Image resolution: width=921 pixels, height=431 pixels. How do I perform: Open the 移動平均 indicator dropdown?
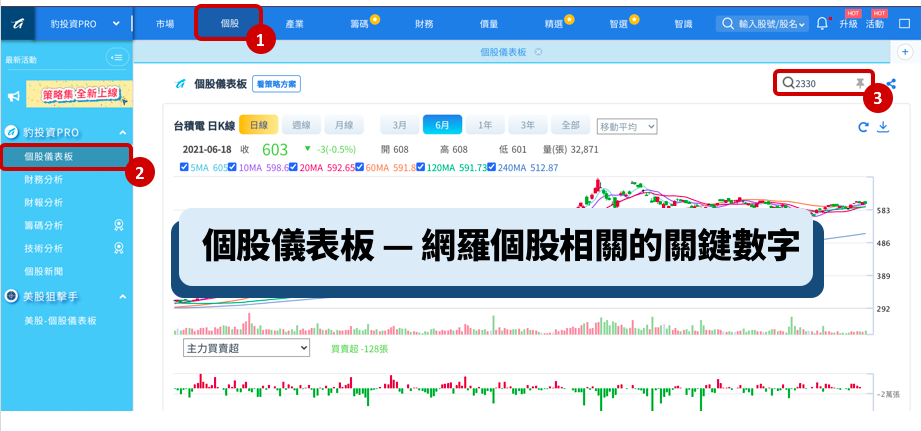pyautogui.click(x=627, y=126)
